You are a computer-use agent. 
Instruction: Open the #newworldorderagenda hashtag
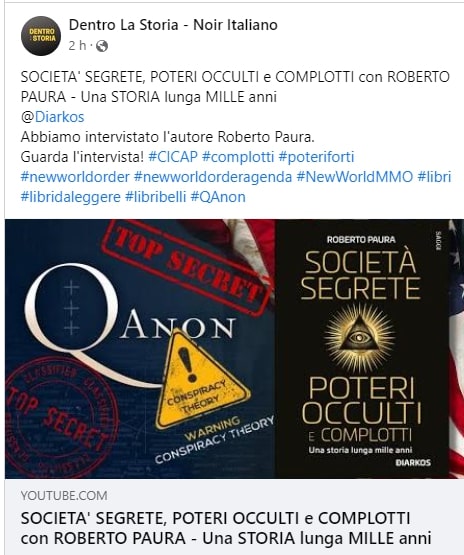(213, 177)
